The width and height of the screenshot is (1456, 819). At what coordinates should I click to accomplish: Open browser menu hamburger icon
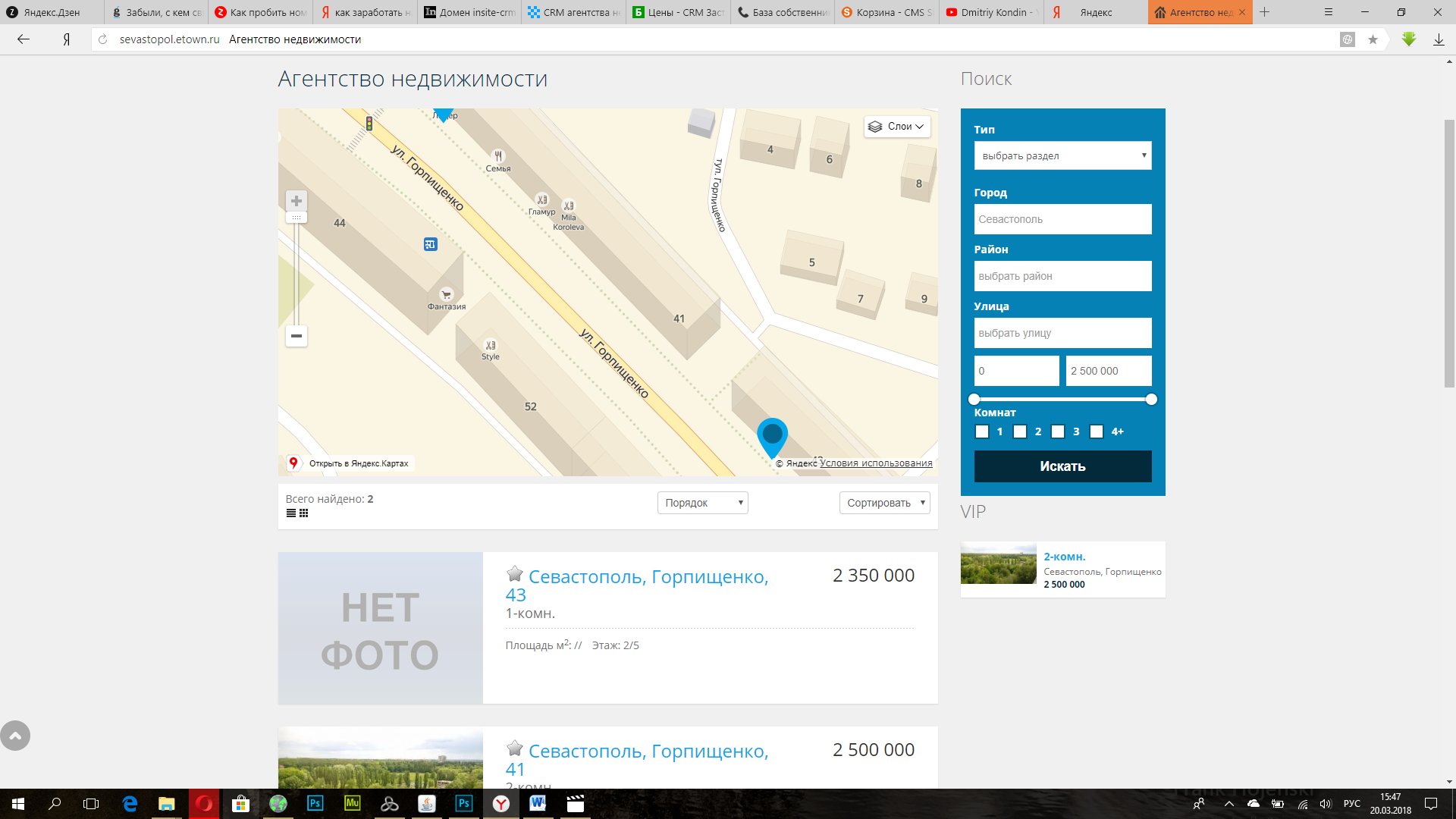(x=1329, y=12)
